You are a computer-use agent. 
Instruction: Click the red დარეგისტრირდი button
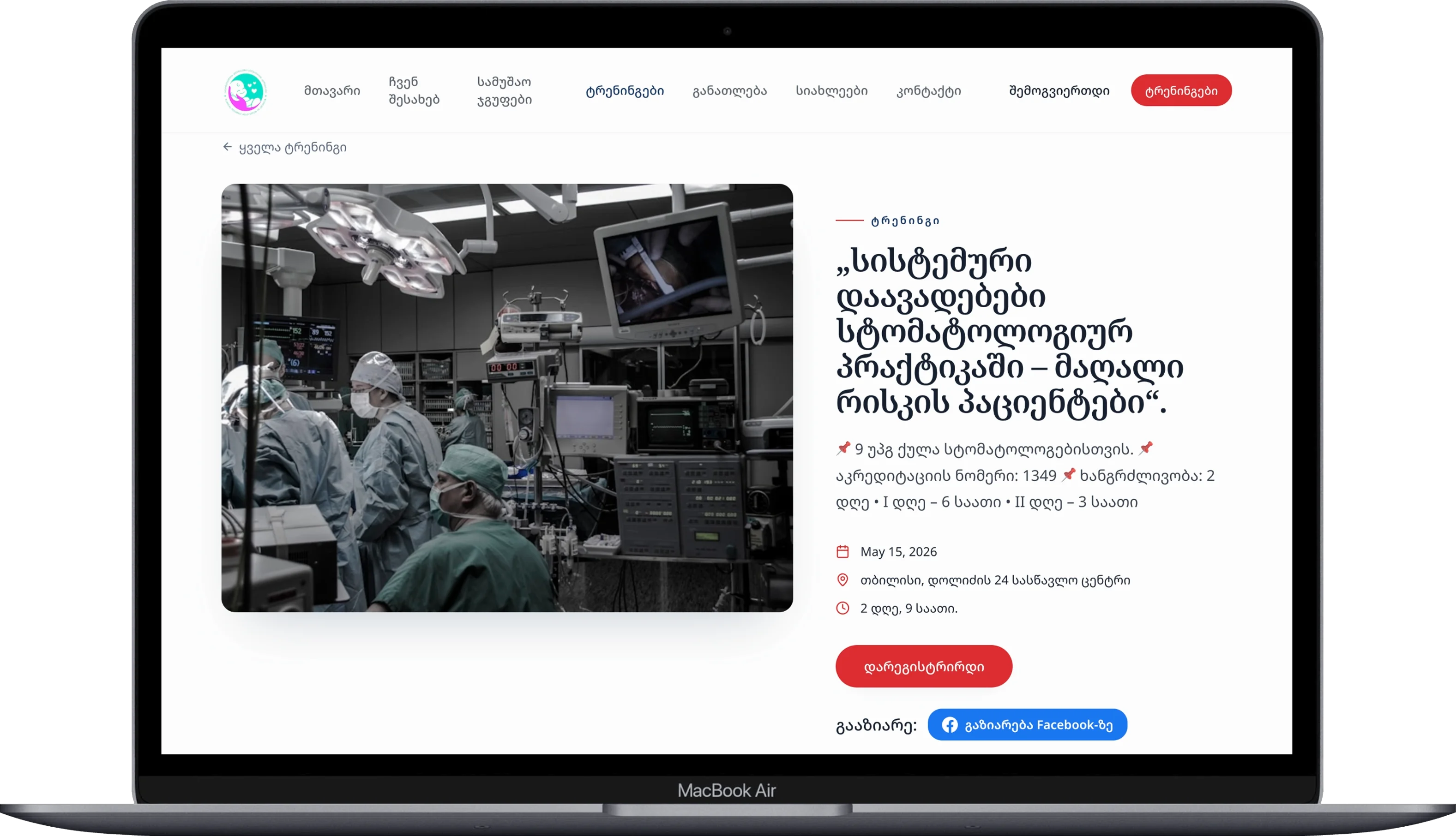924,666
